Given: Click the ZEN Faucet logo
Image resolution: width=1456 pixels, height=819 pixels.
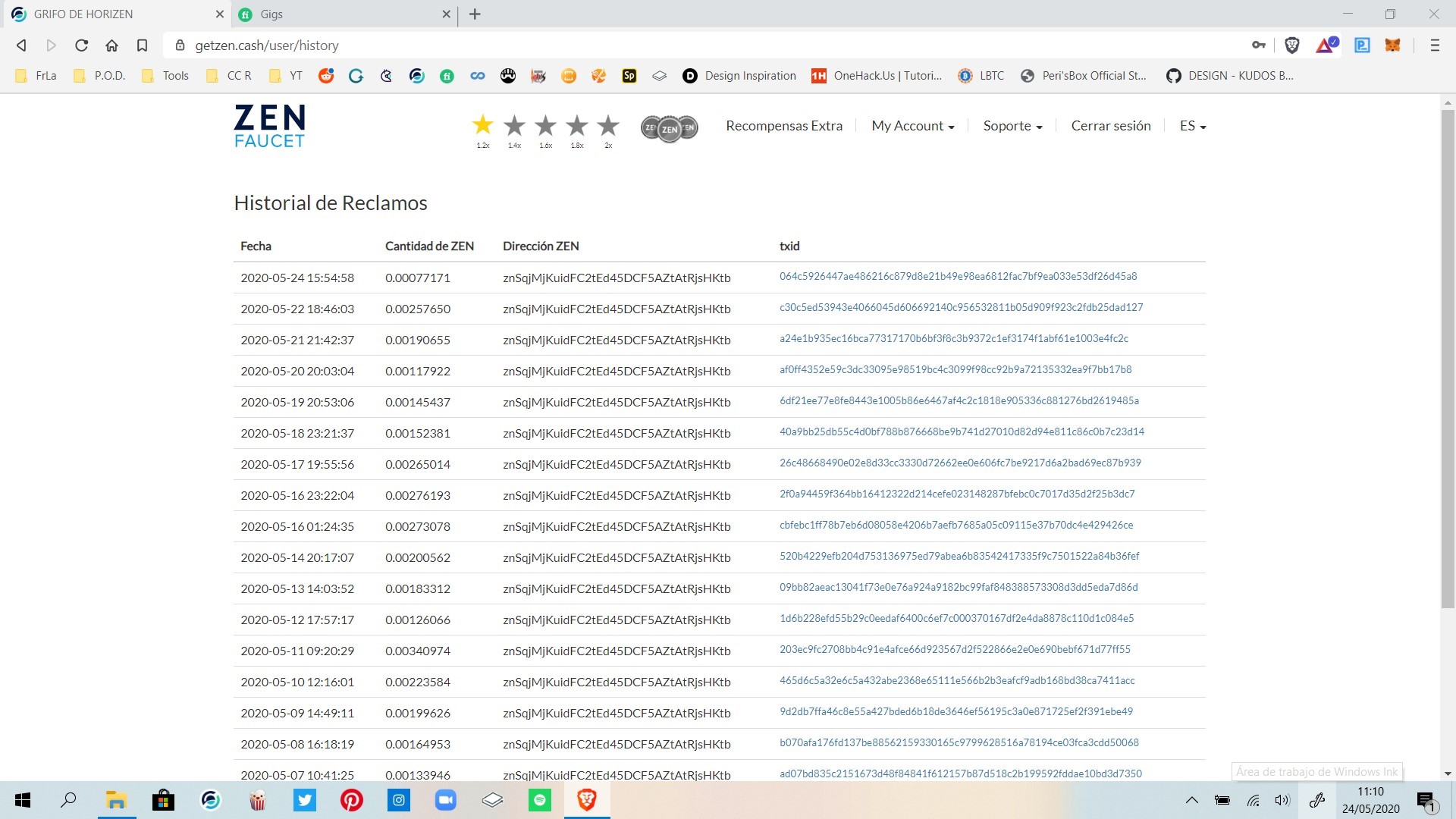Looking at the screenshot, I should click(x=269, y=126).
